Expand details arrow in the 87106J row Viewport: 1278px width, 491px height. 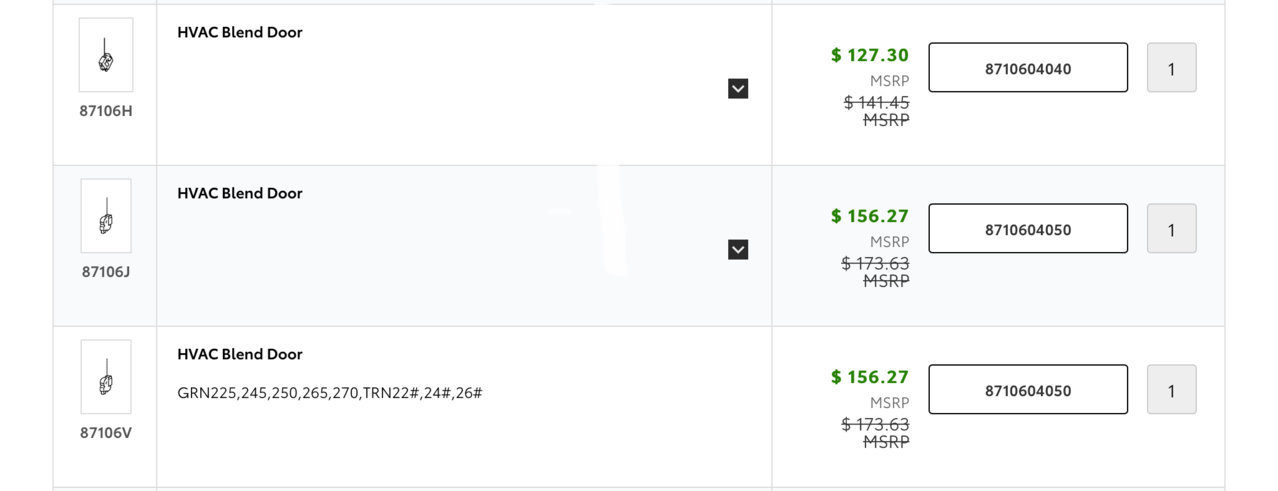pyautogui.click(x=738, y=249)
